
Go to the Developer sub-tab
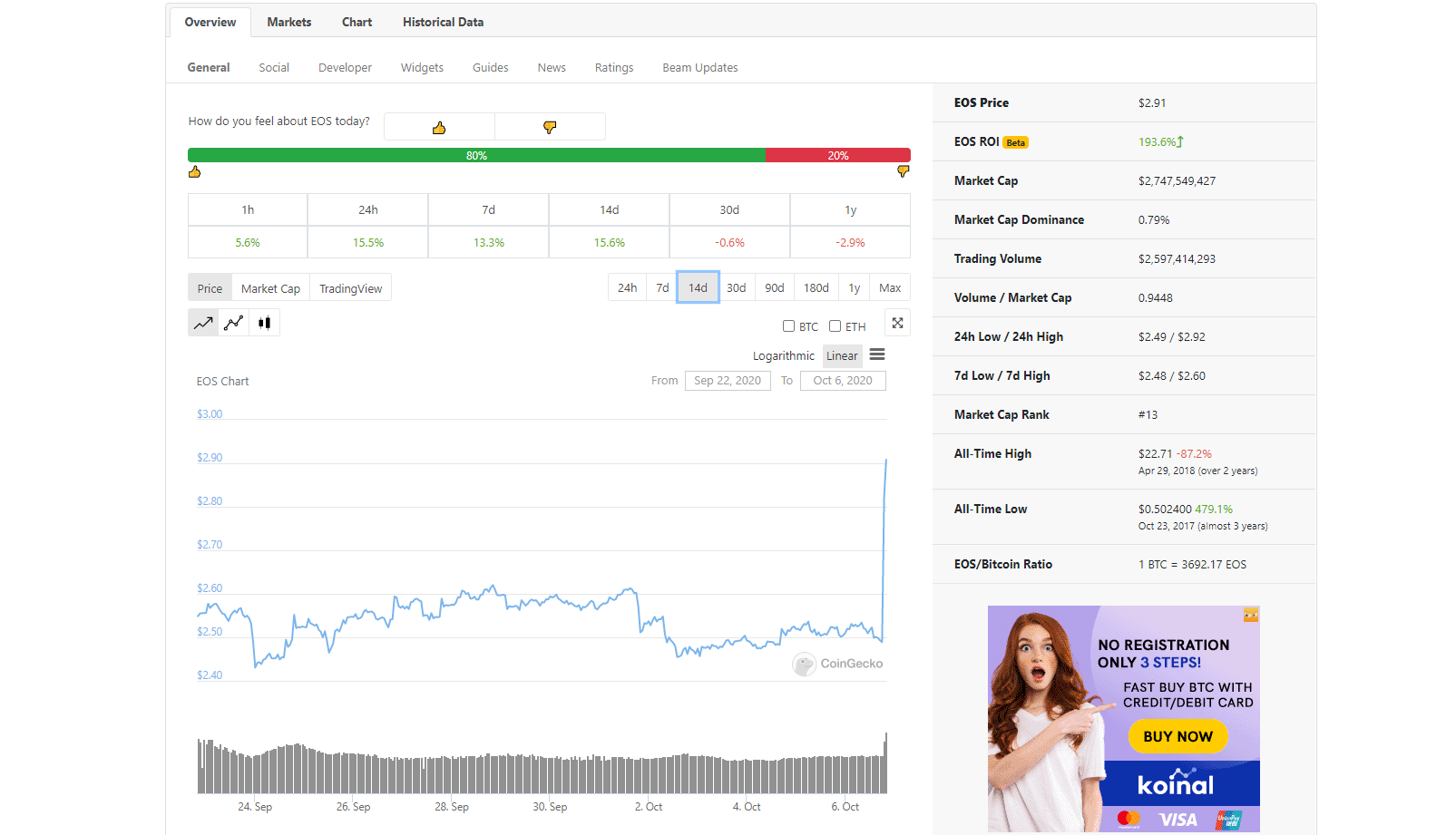tap(345, 67)
